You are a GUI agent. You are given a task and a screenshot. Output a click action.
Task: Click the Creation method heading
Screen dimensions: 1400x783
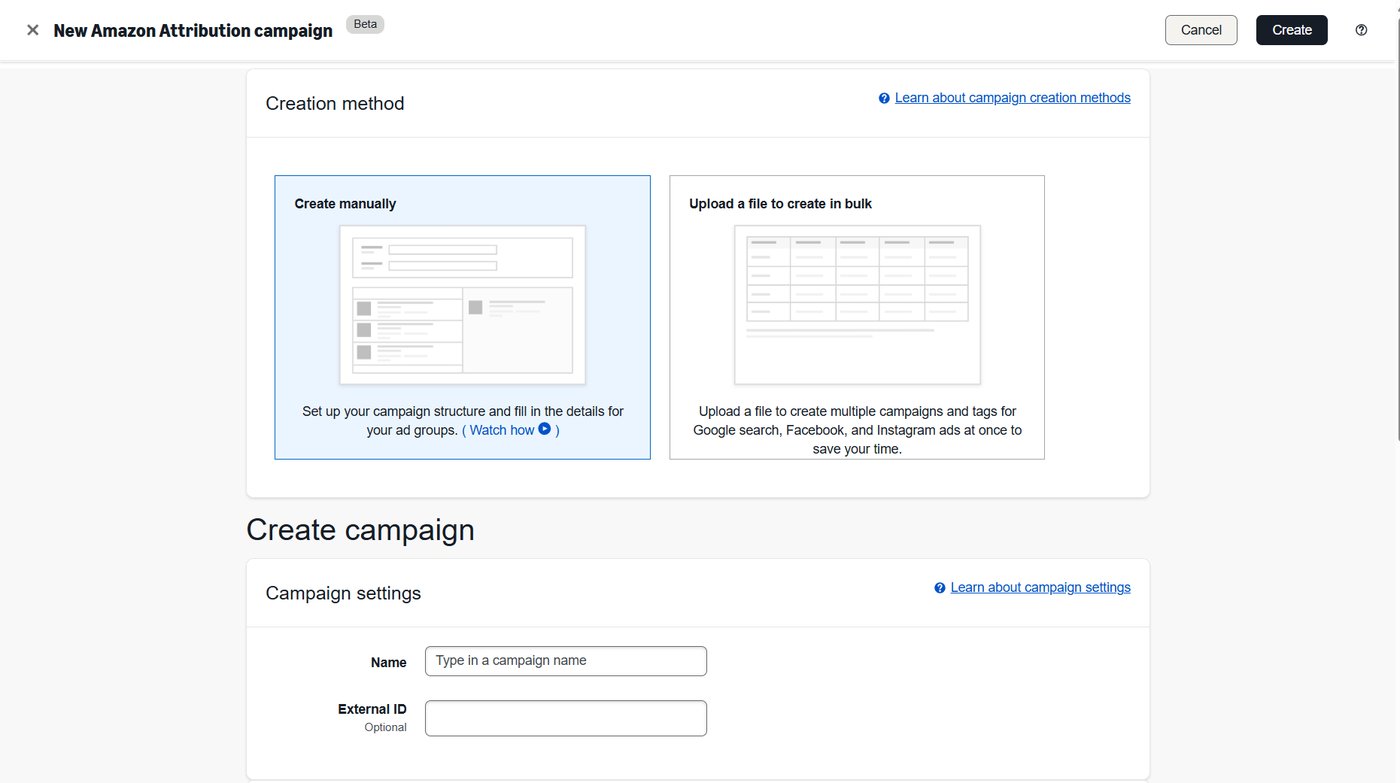(335, 104)
